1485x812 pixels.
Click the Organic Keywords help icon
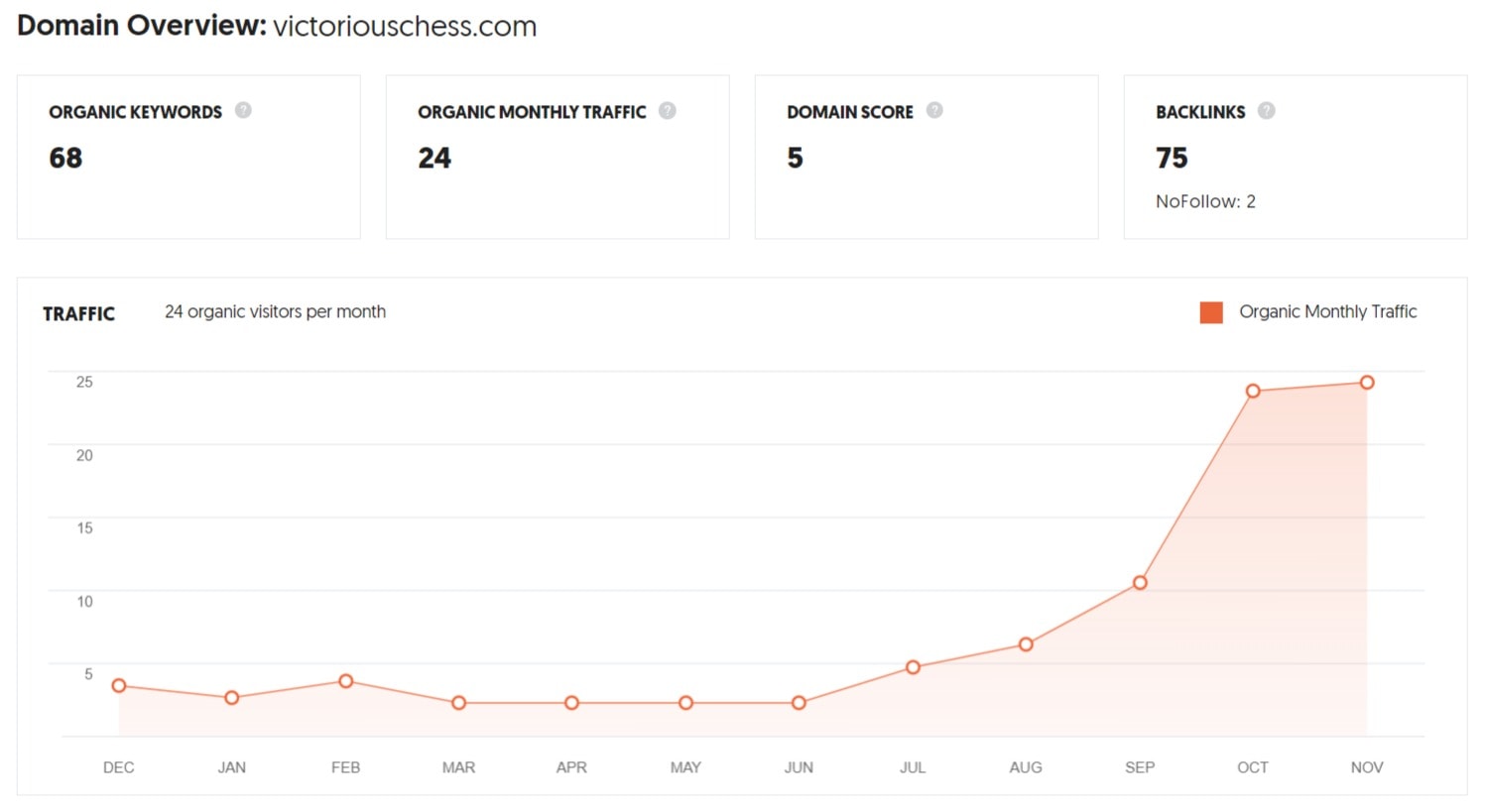pyautogui.click(x=243, y=110)
